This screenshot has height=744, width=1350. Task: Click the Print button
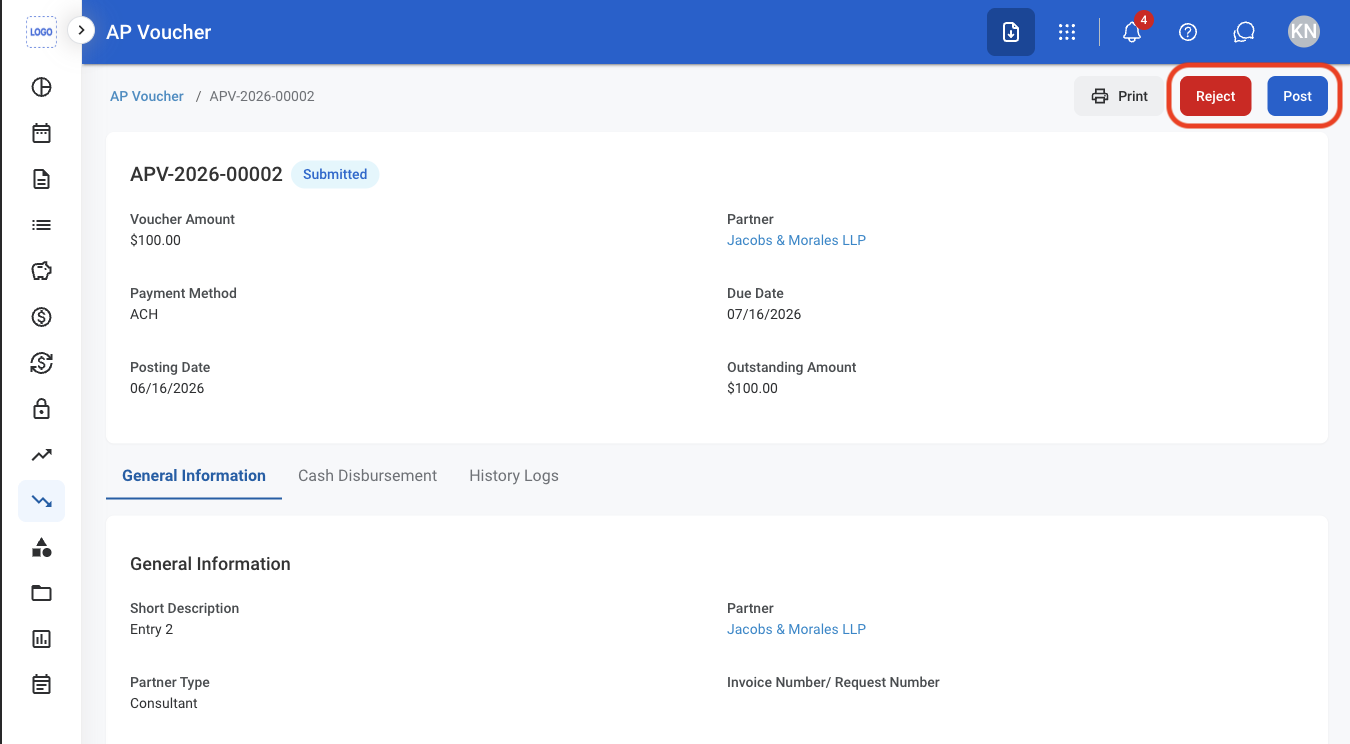pyautogui.click(x=1119, y=96)
